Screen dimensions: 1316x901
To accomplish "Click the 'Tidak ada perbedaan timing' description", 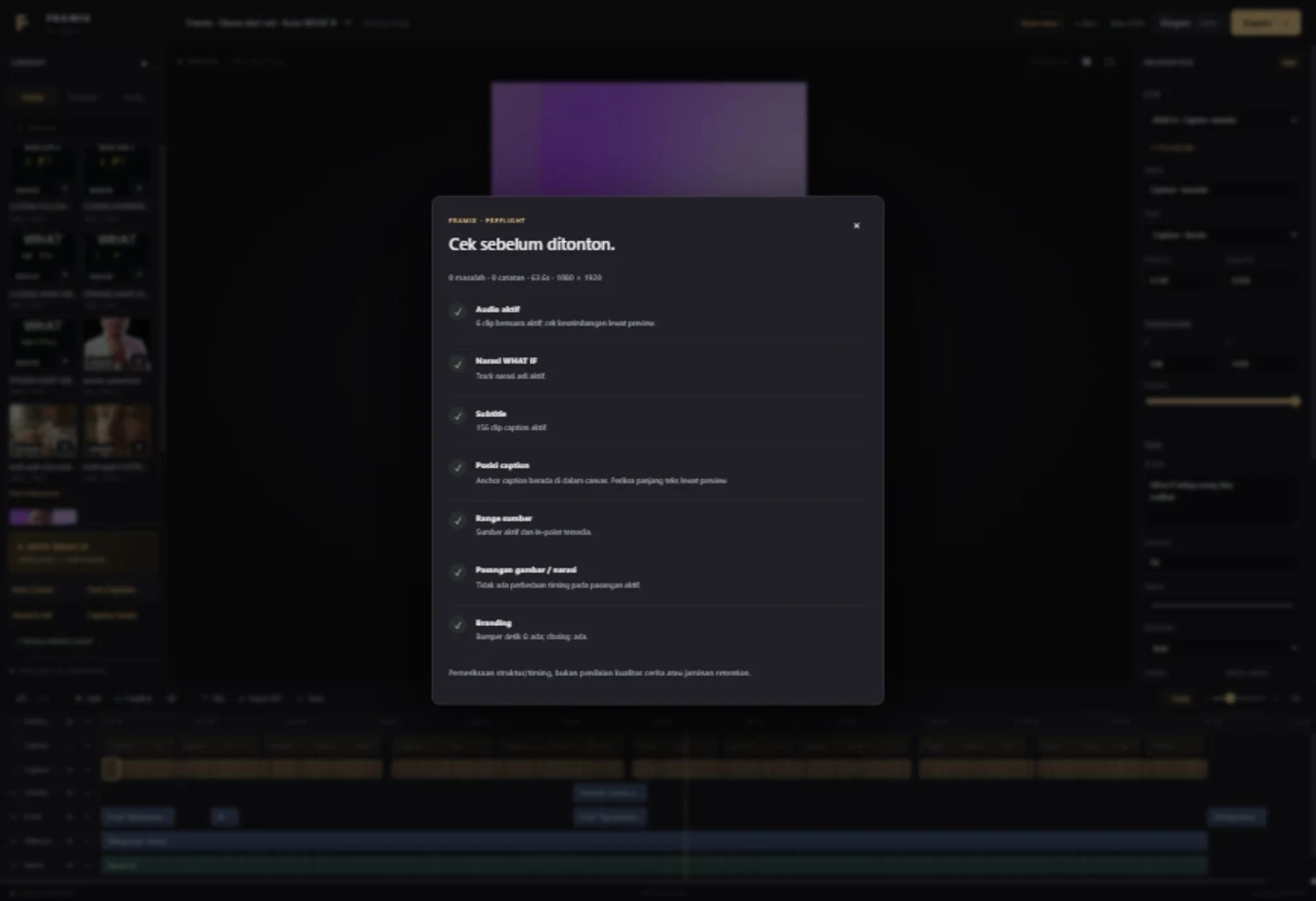I will pos(557,585).
